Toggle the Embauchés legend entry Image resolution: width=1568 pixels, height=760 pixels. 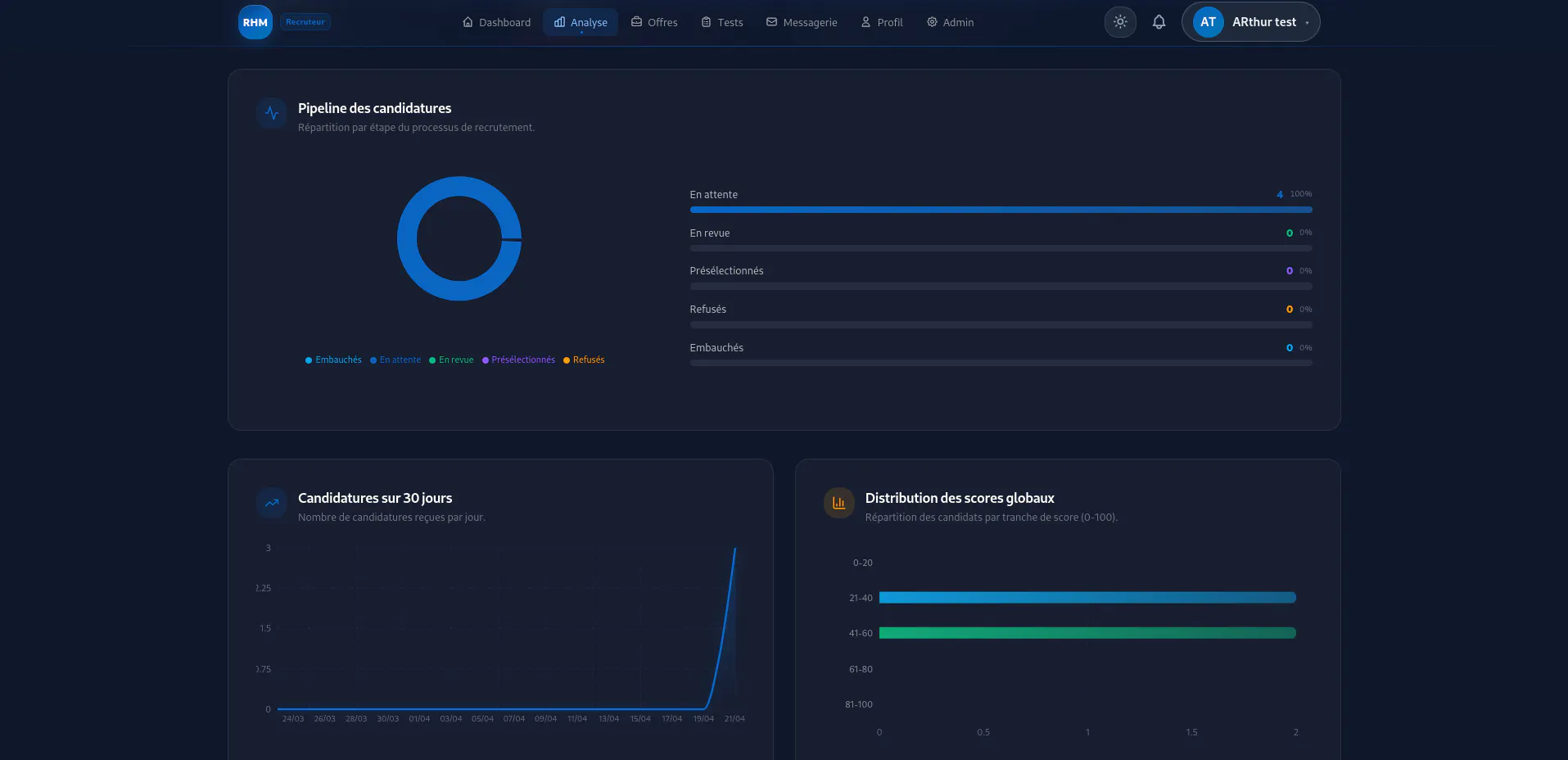(x=333, y=360)
